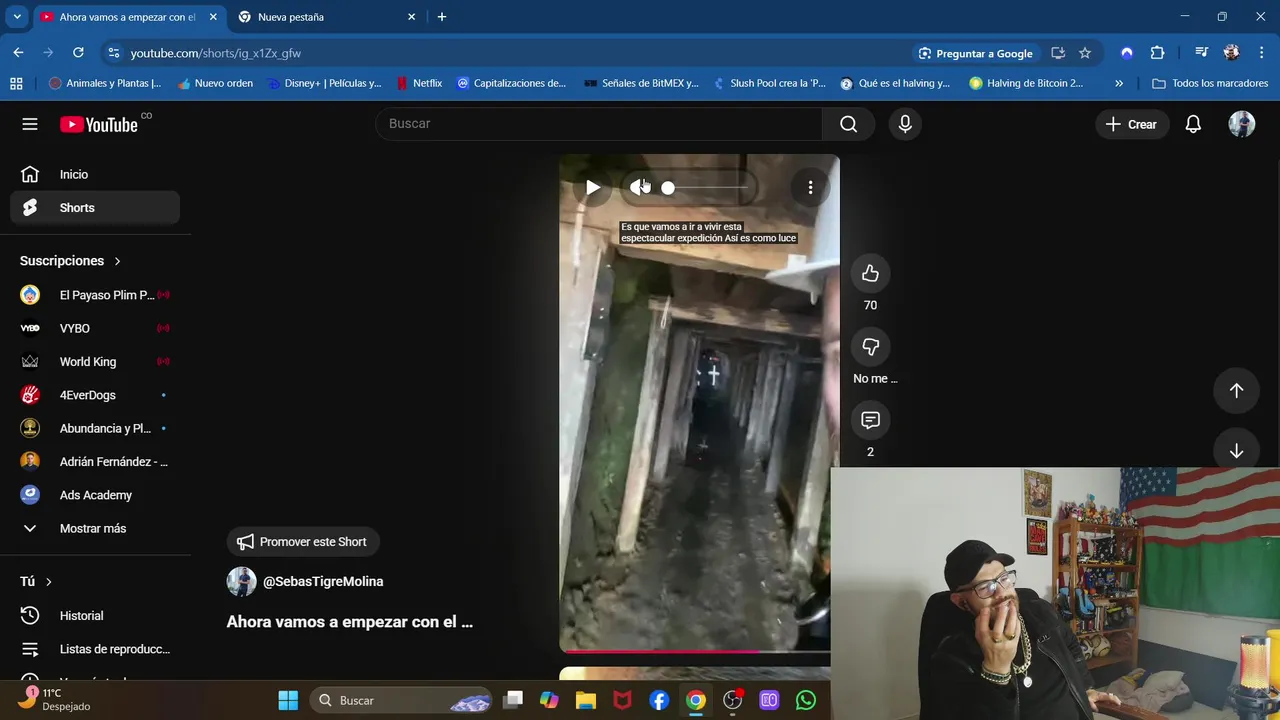
Task: Play the paused Short
Action: click(593, 187)
